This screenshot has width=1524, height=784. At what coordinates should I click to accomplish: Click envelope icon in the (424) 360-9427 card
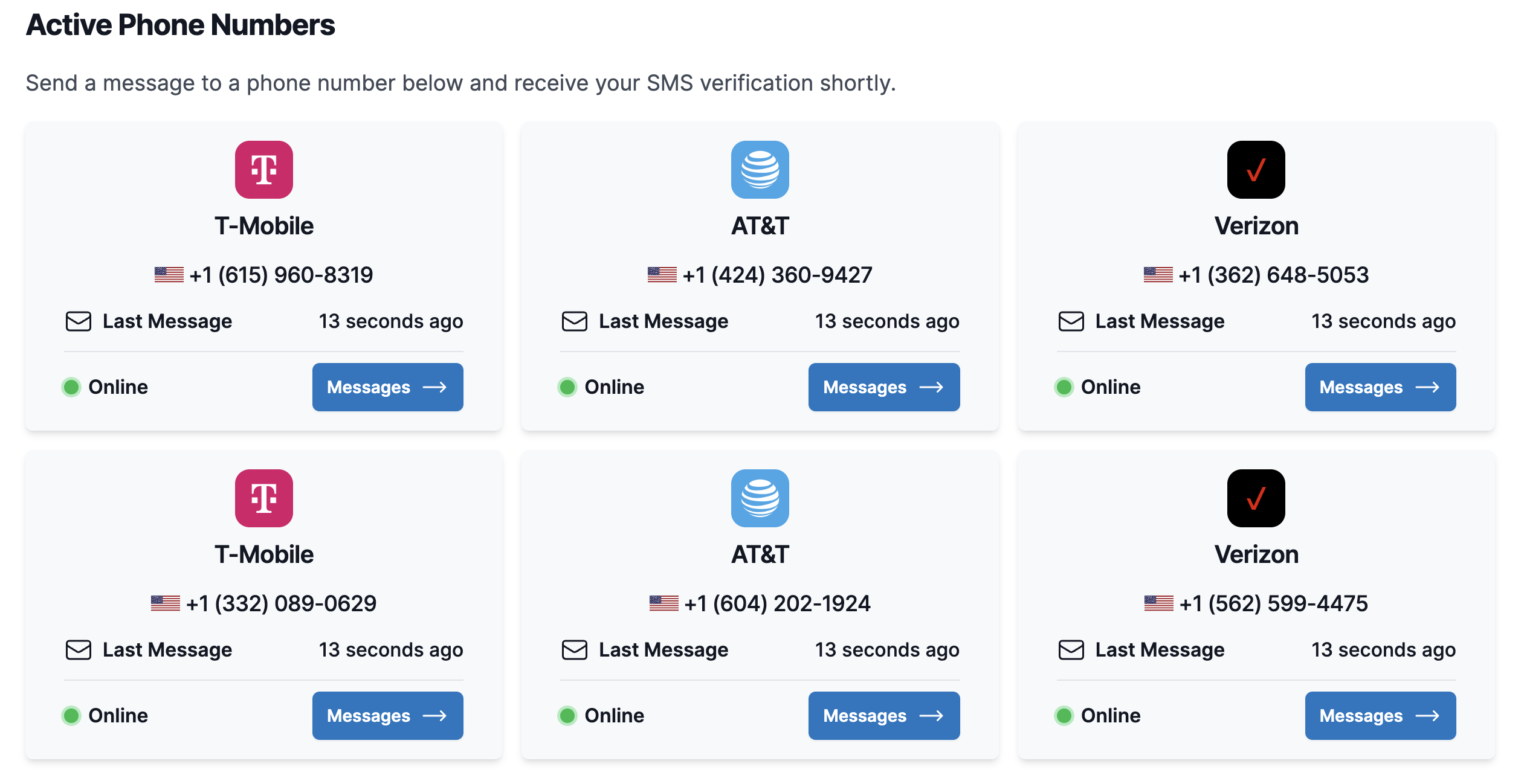tap(575, 321)
